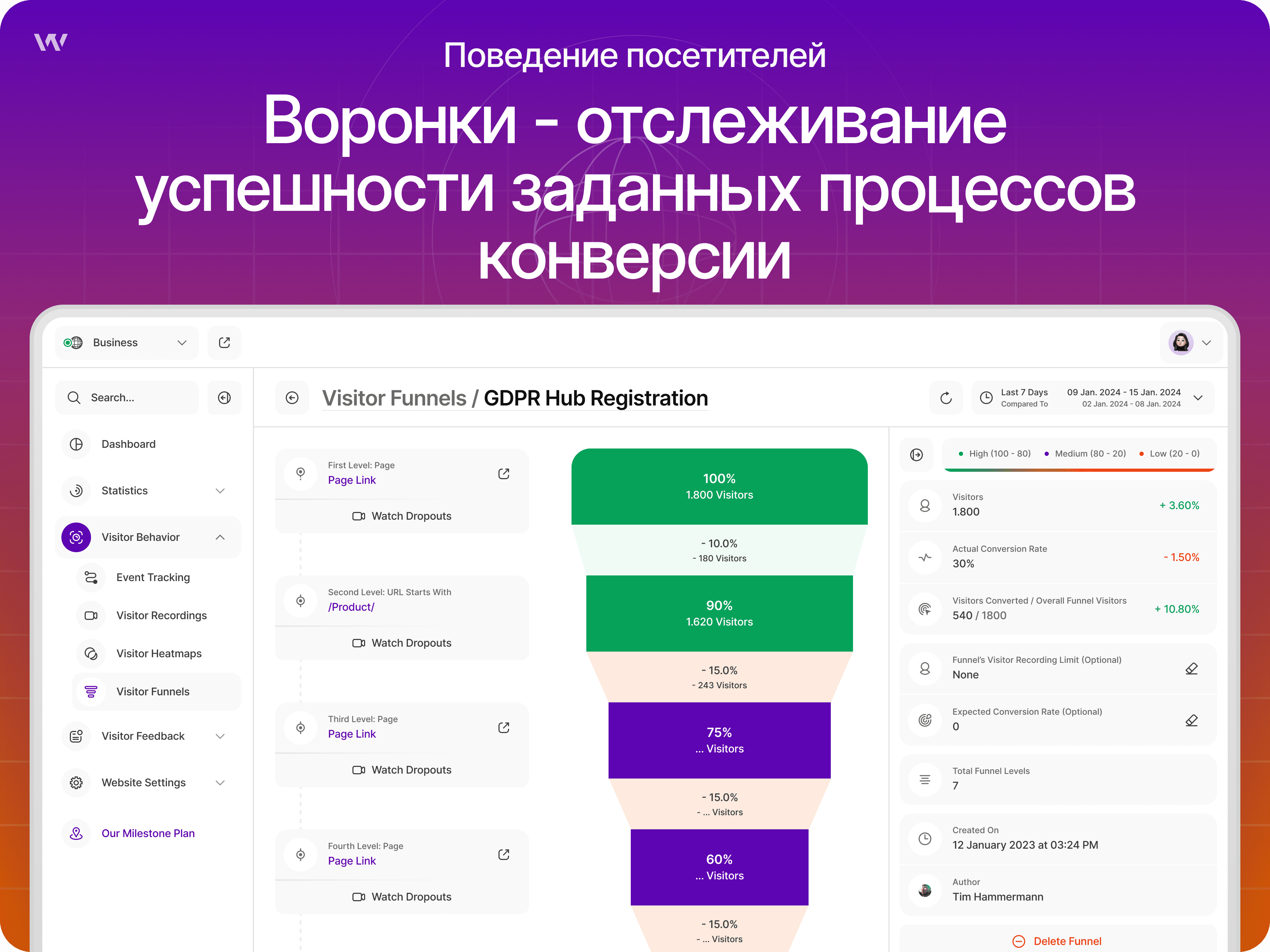1270x952 pixels.
Task: Click the Delete Funnel button
Action: pos(1058,941)
